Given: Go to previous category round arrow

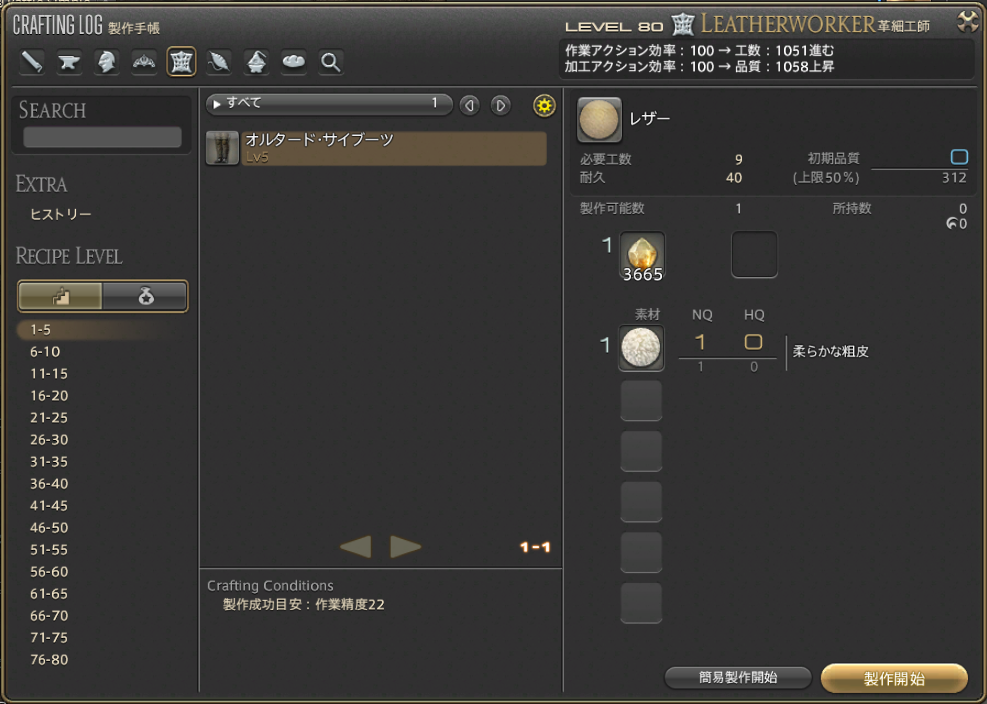Looking at the screenshot, I should click(469, 105).
